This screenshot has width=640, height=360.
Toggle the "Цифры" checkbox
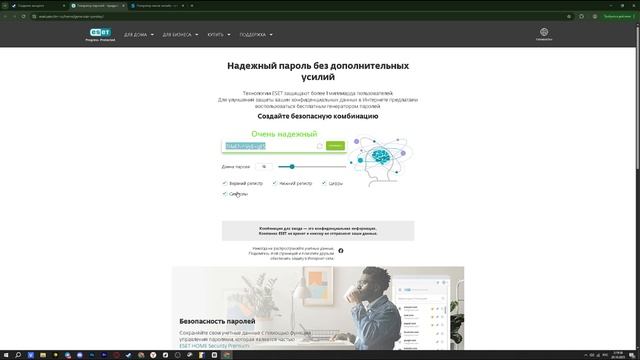(324, 183)
